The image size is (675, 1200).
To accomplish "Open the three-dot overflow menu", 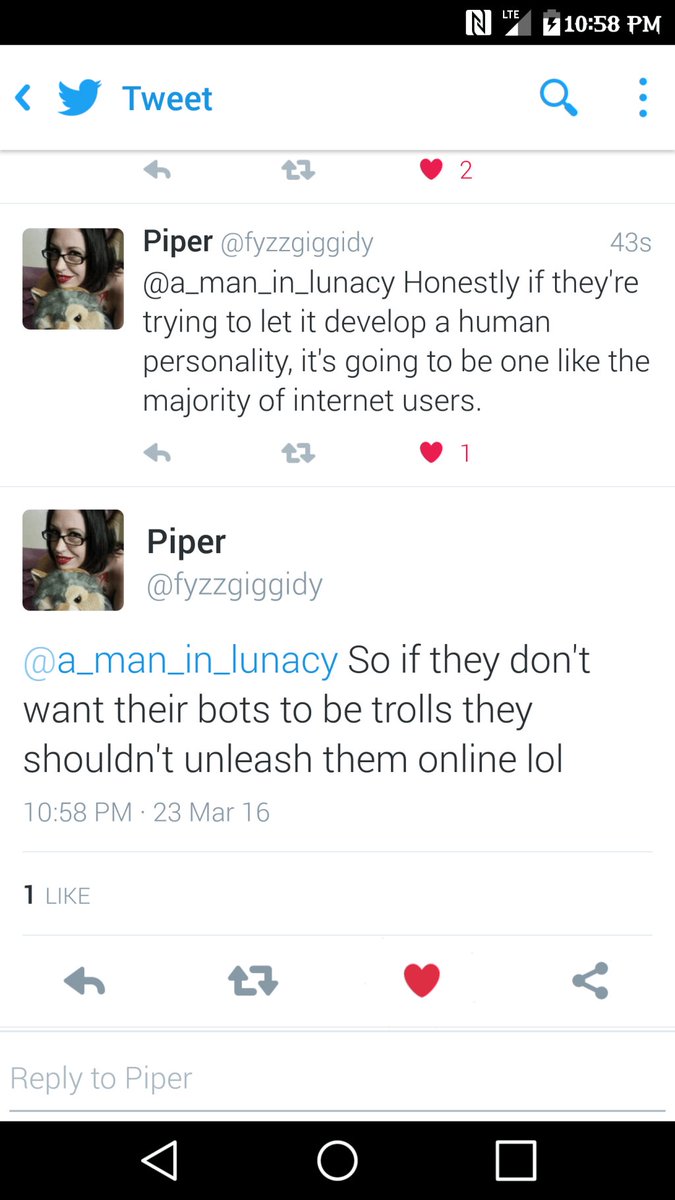I will (x=642, y=98).
